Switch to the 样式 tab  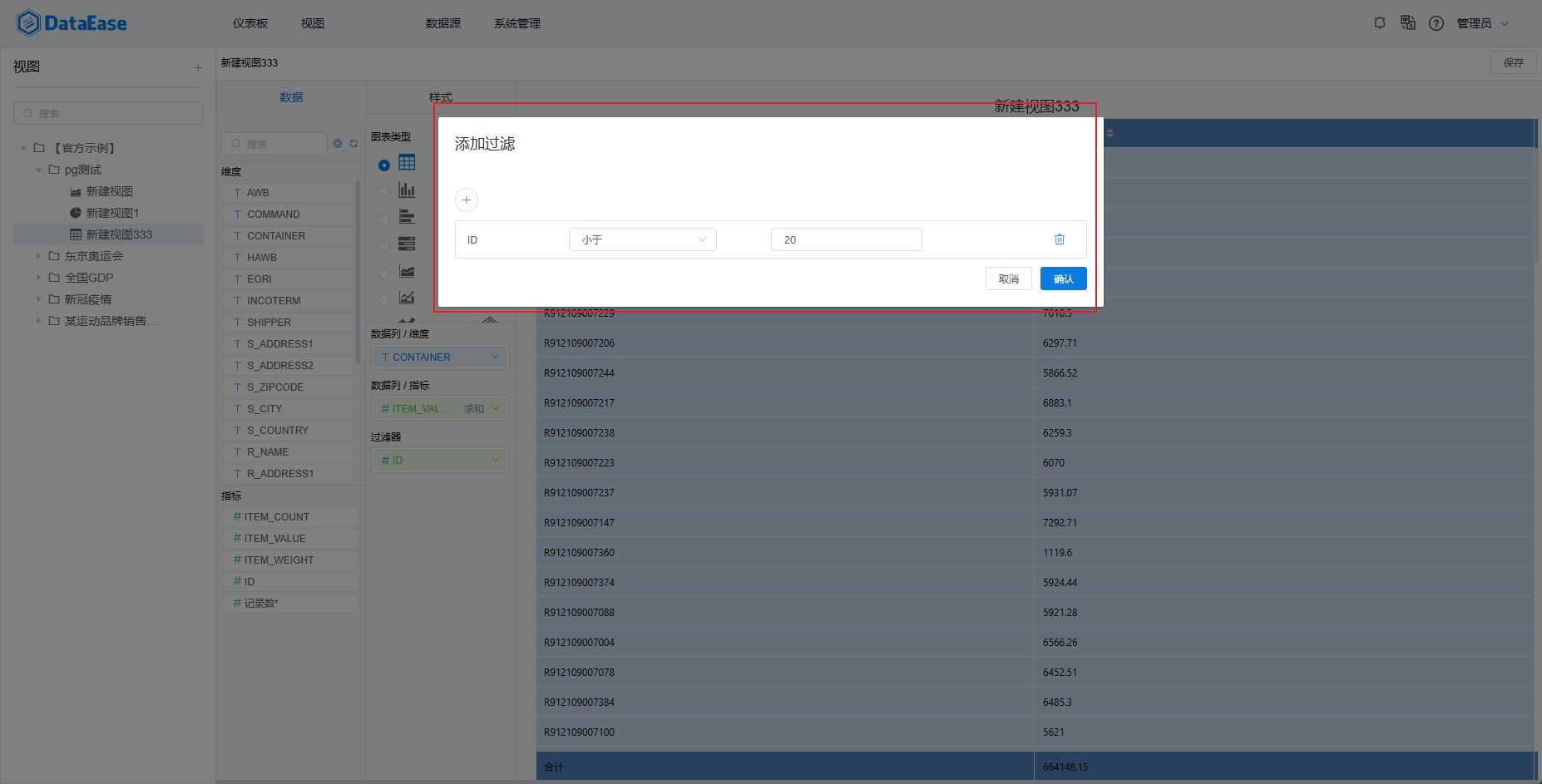441,96
